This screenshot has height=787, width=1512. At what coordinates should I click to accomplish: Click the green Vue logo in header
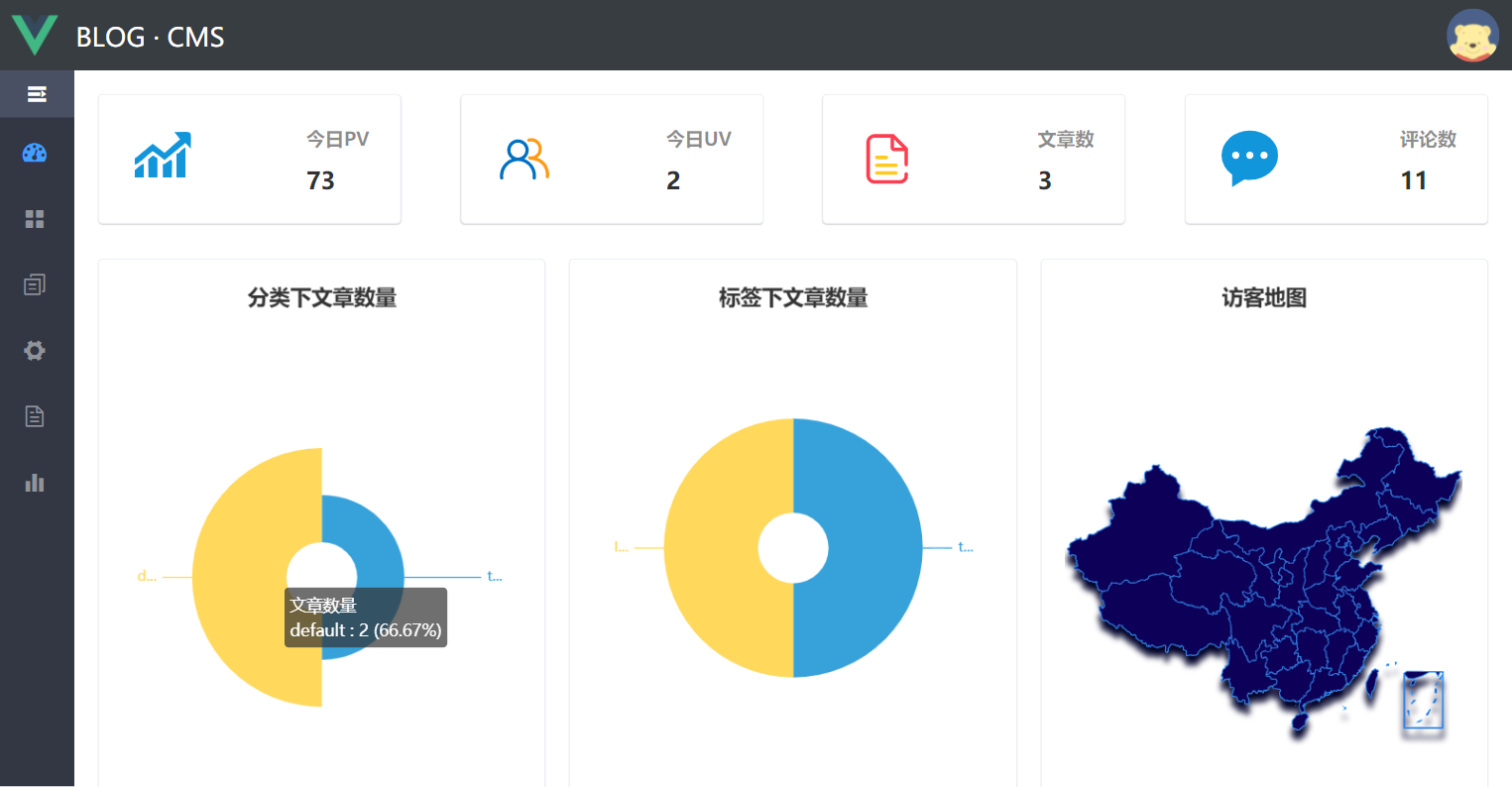(35, 35)
